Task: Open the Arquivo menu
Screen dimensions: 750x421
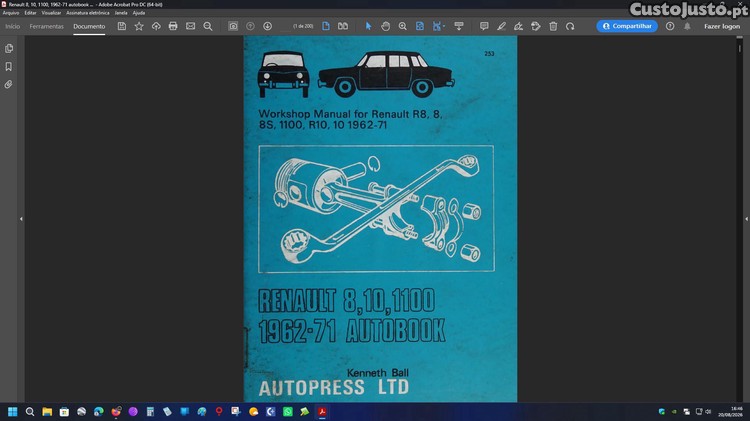Action: (11, 13)
